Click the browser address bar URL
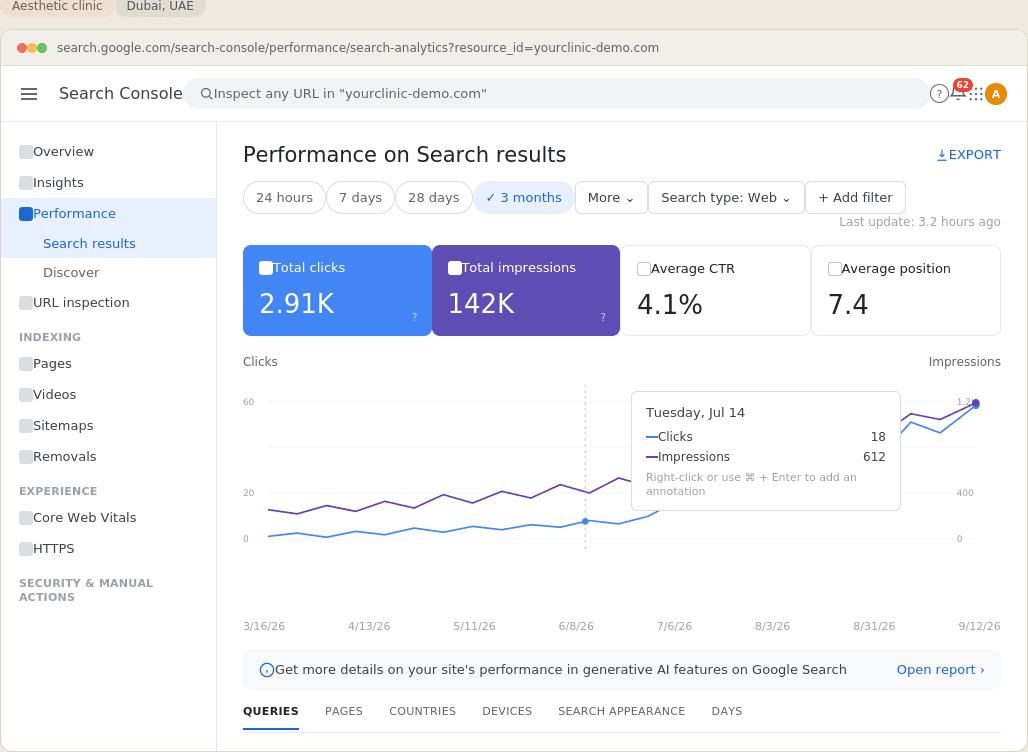This screenshot has height=752, width=1028. coord(358,48)
